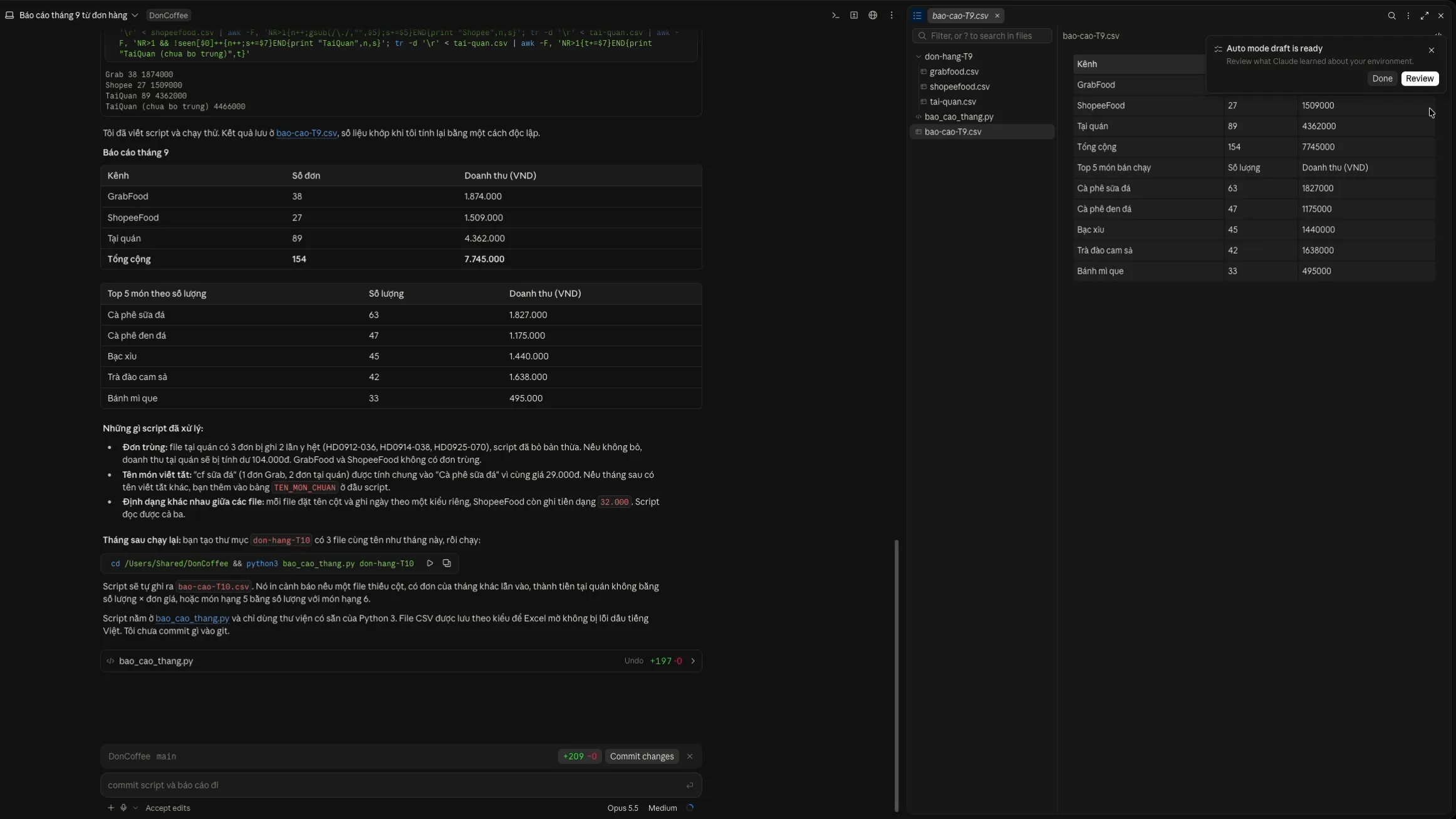Open the globe browser preview icon
The width and height of the screenshot is (1456, 819).
pyautogui.click(x=873, y=15)
